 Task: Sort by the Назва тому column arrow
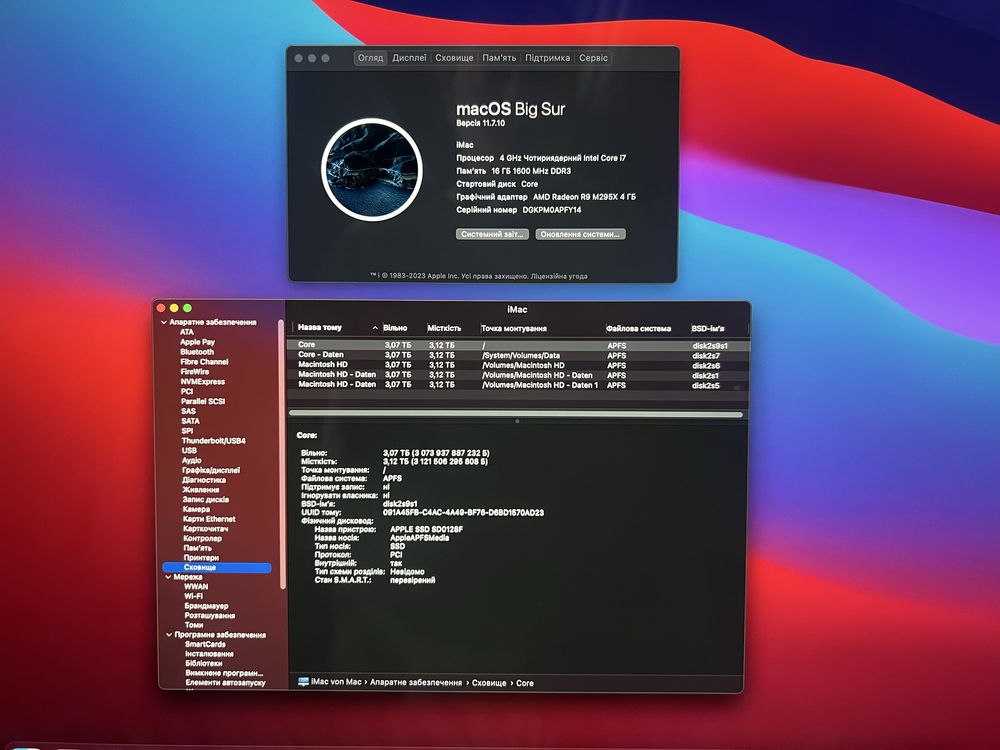pyautogui.click(x=375, y=328)
